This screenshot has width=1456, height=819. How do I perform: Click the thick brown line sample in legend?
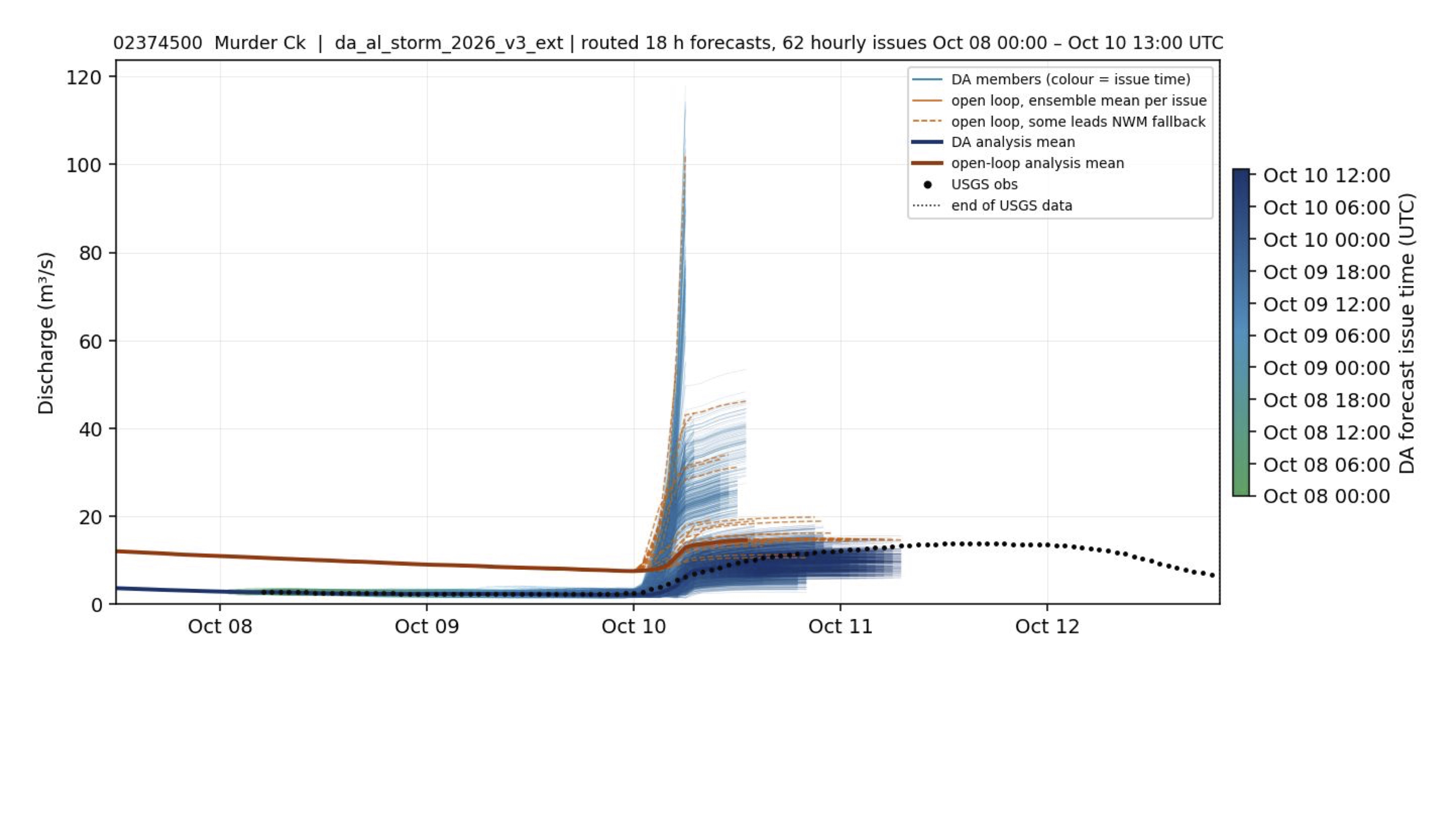click(x=927, y=163)
